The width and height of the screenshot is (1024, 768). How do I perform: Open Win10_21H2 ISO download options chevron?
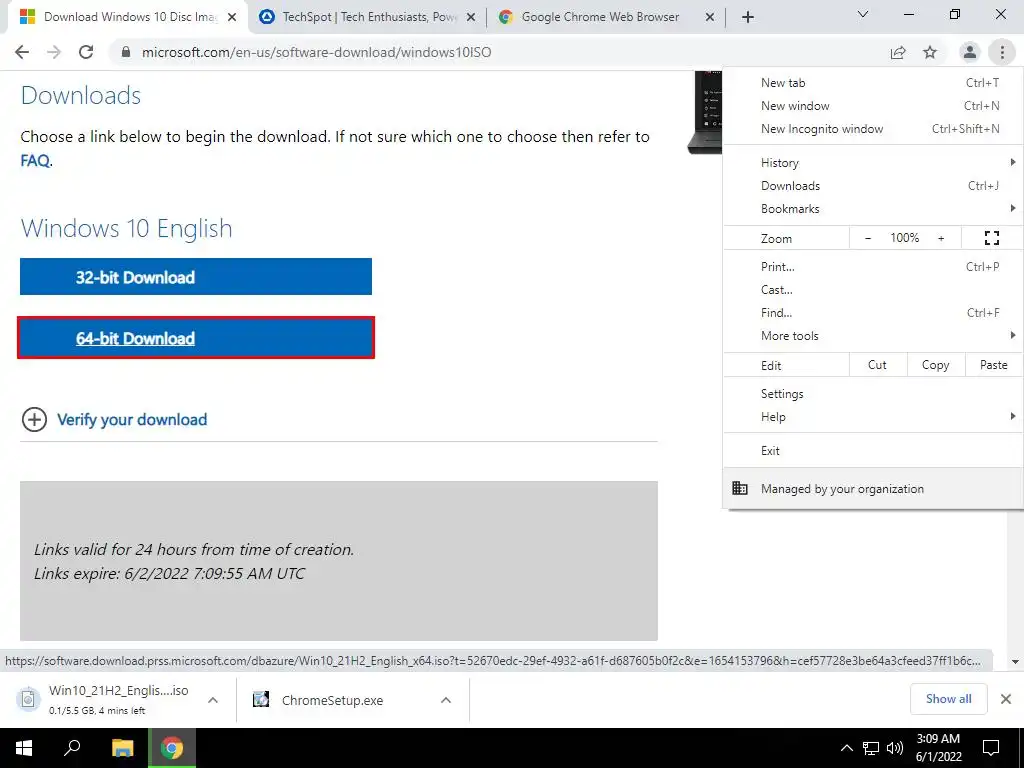(213, 700)
